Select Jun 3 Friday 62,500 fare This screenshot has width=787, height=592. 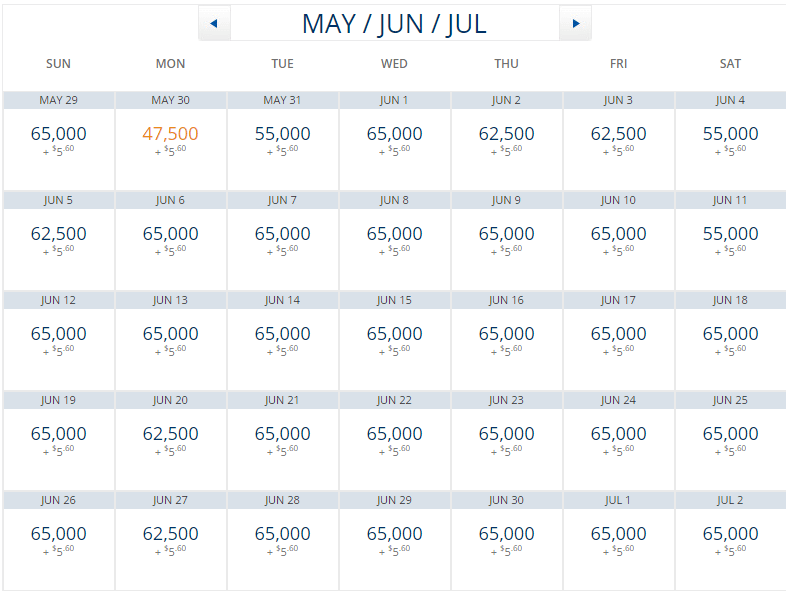618,141
